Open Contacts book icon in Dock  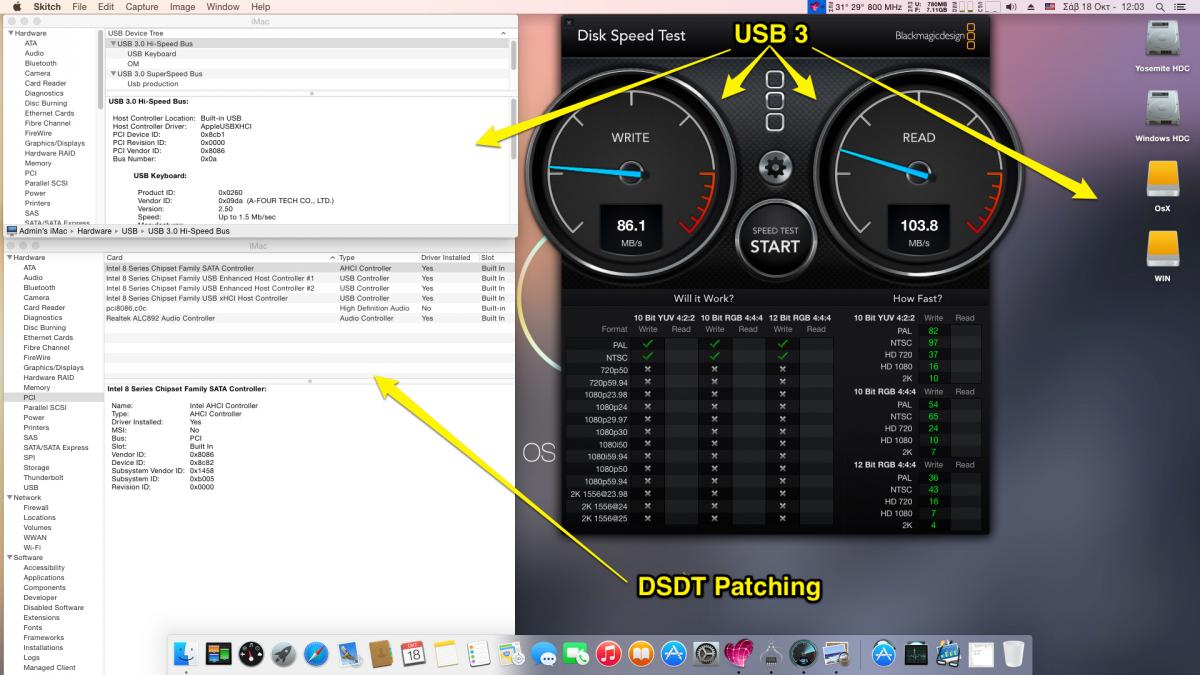click(381, 654)
